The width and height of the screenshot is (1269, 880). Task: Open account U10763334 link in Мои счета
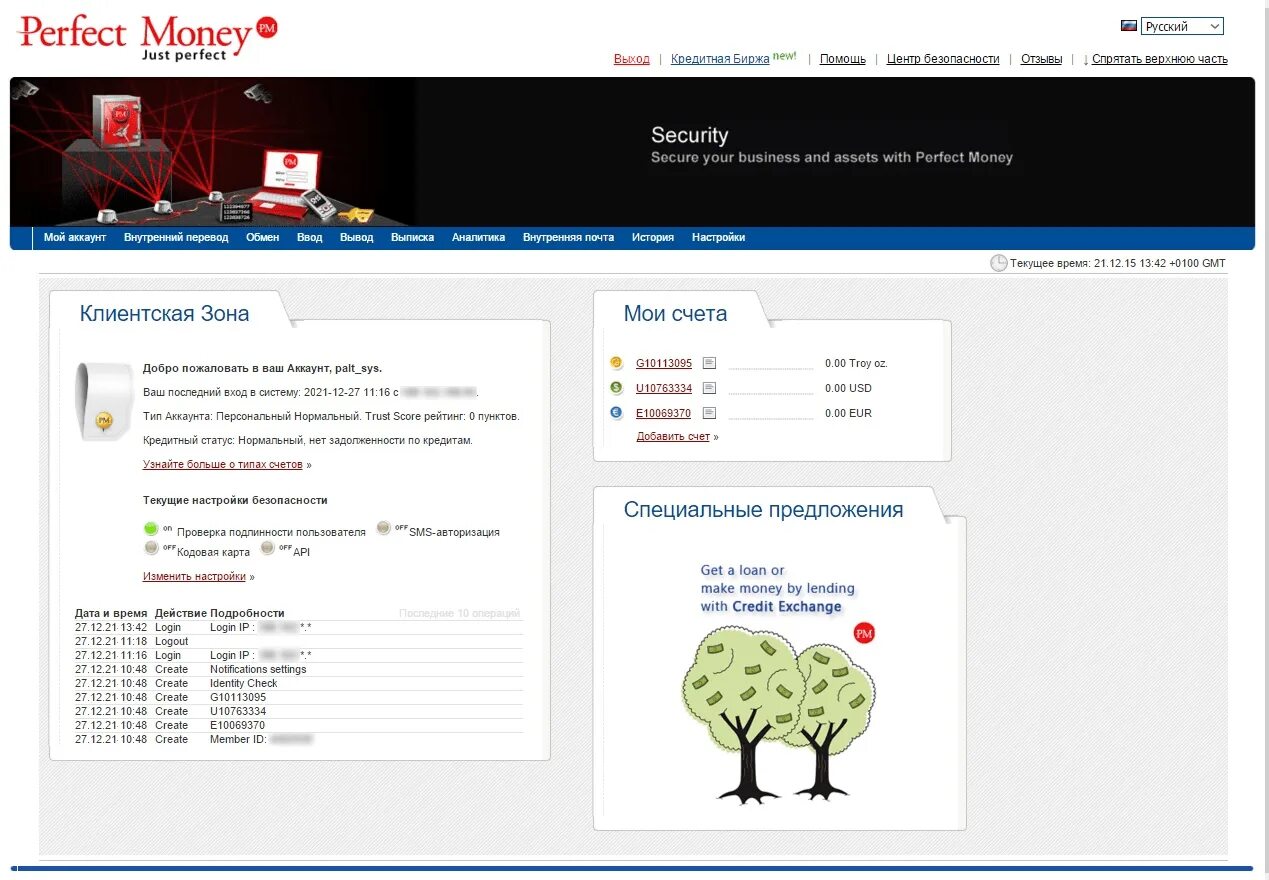(664, 388)
